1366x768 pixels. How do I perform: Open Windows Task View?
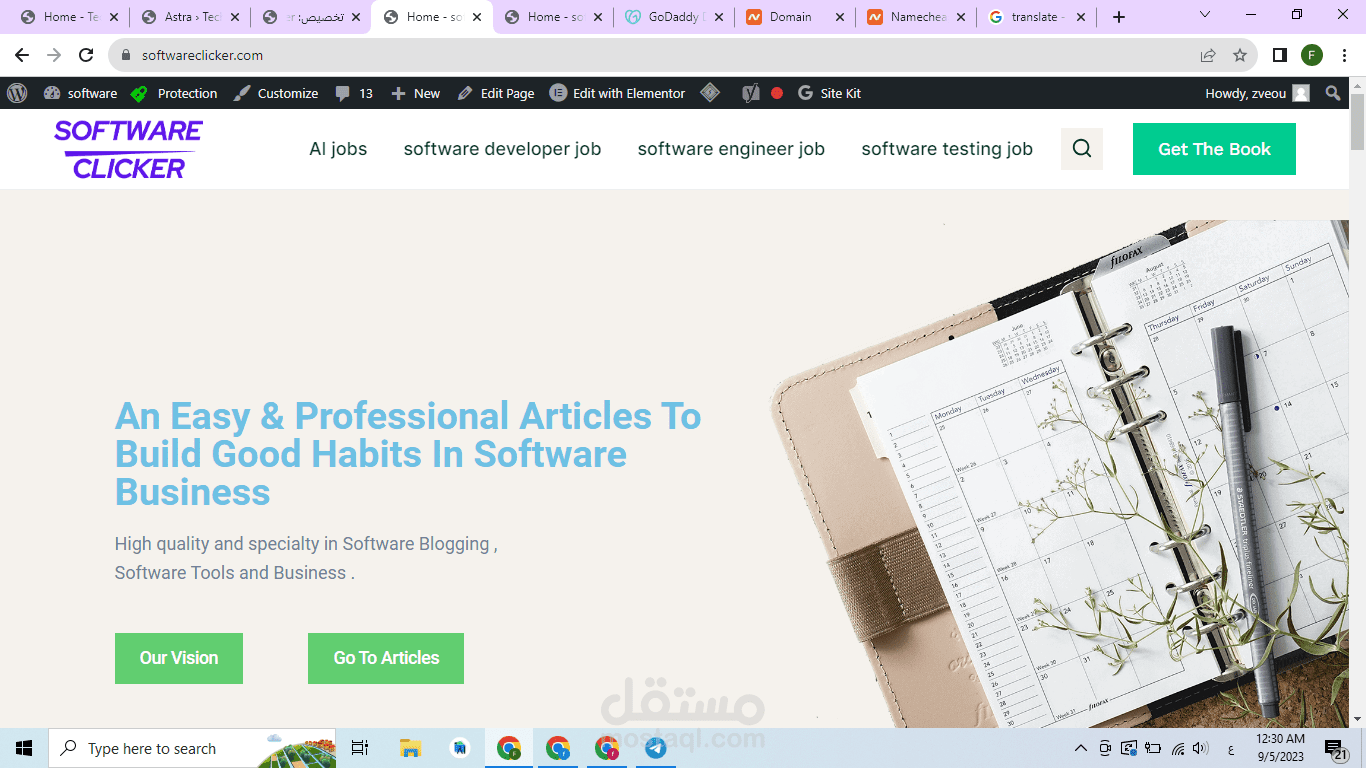(x=360, y=748)
